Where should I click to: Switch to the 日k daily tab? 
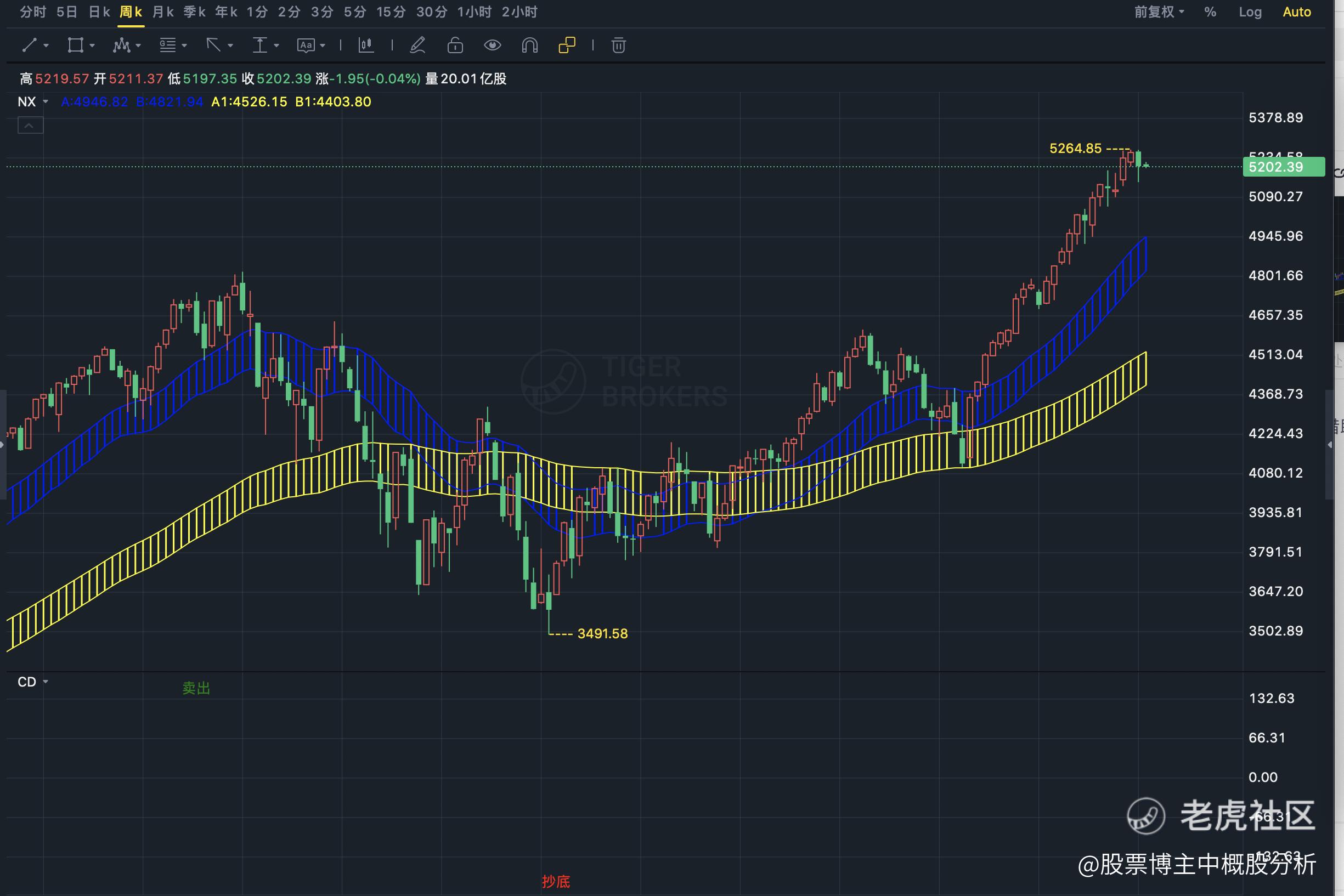coord(99,12)
